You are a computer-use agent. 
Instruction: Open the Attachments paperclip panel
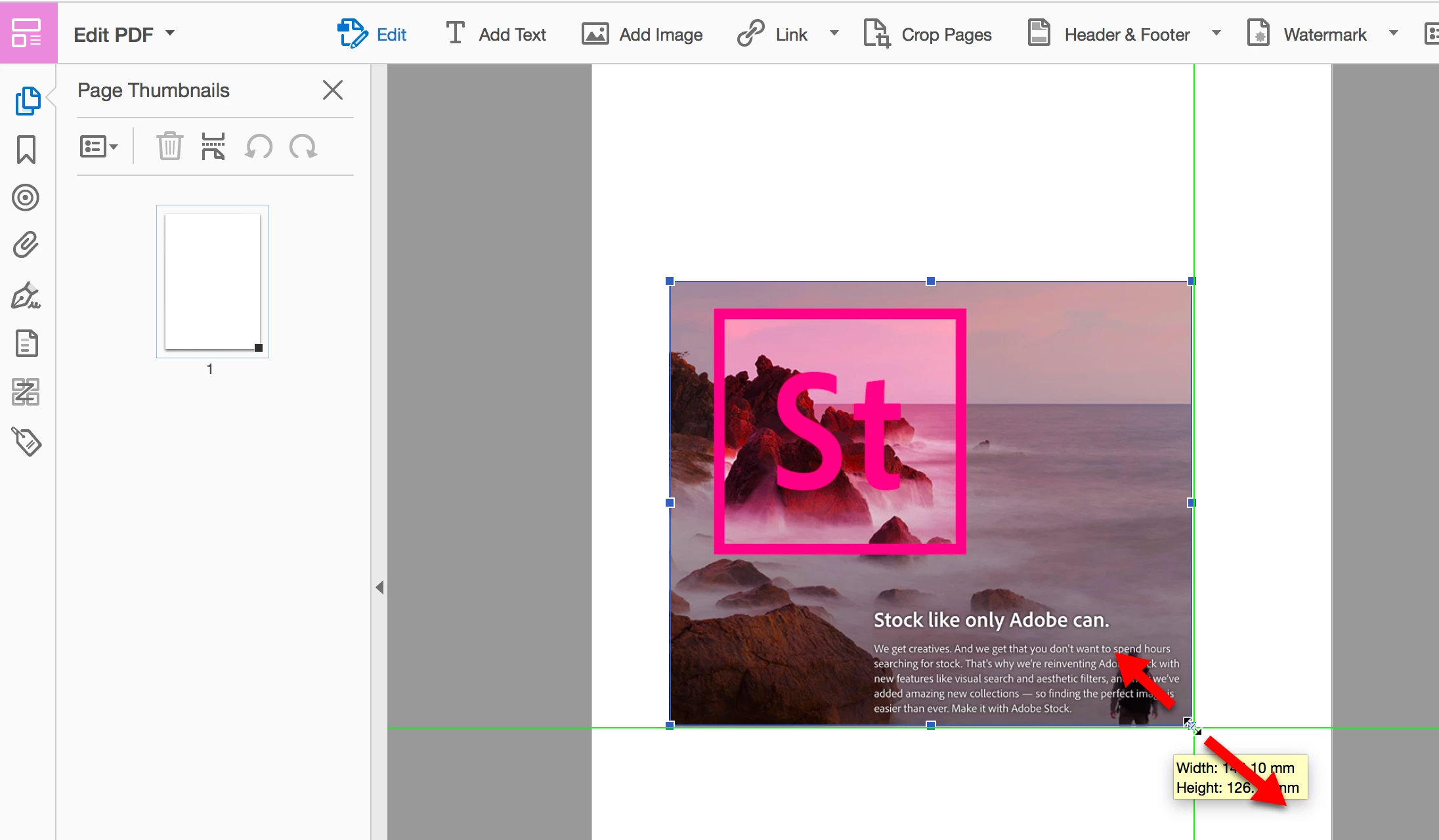click(x=26, y=245)
